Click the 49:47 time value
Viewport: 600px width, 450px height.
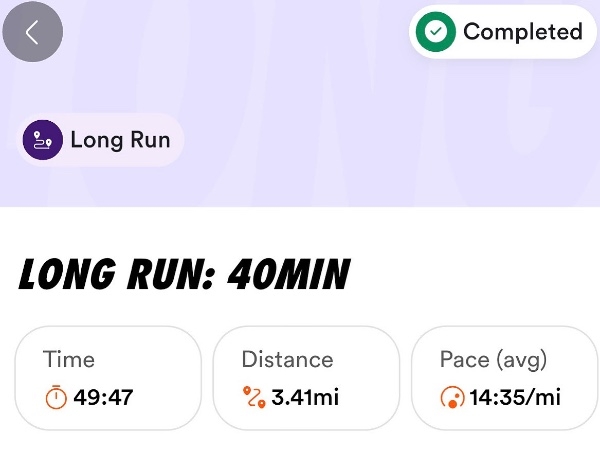tap(103, 398)
